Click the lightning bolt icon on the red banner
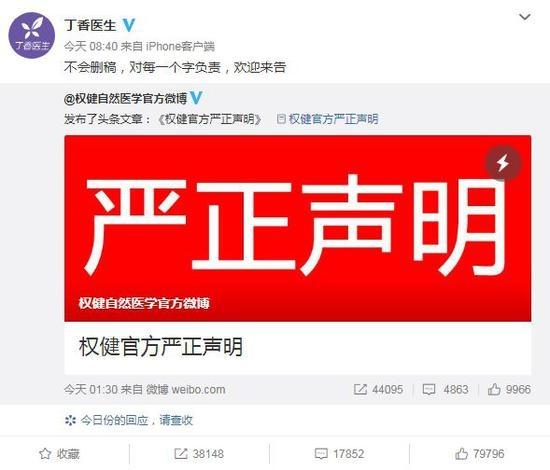 [x=503, y=163]
